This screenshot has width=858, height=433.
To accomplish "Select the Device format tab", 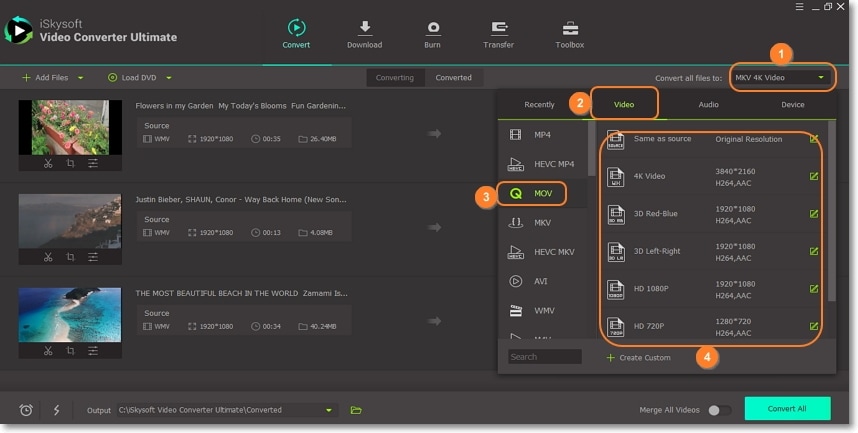I will coord(793,105).
